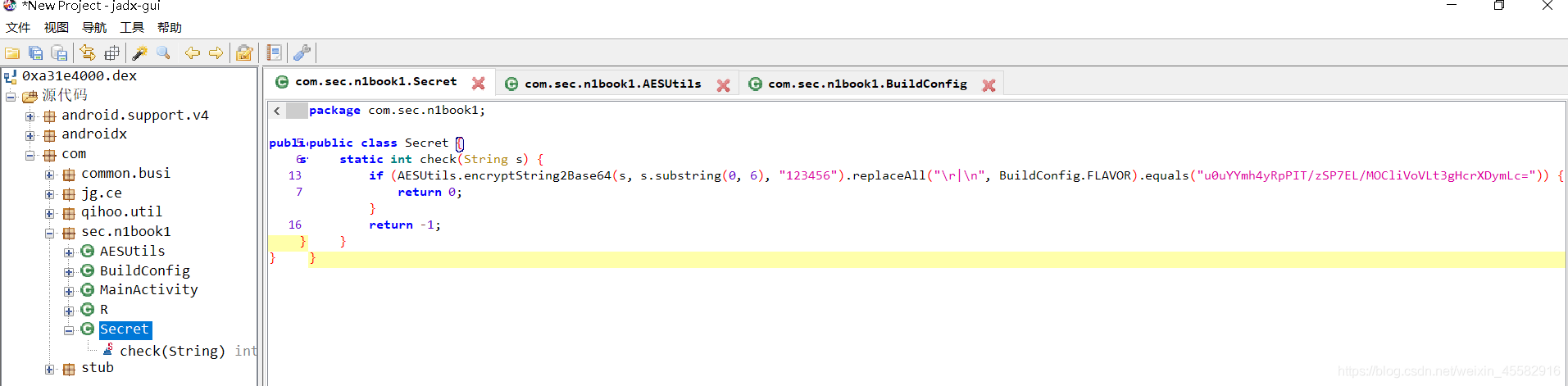Select the 源代码 folder in tree
1568x386 pixels.
[65, 95]
